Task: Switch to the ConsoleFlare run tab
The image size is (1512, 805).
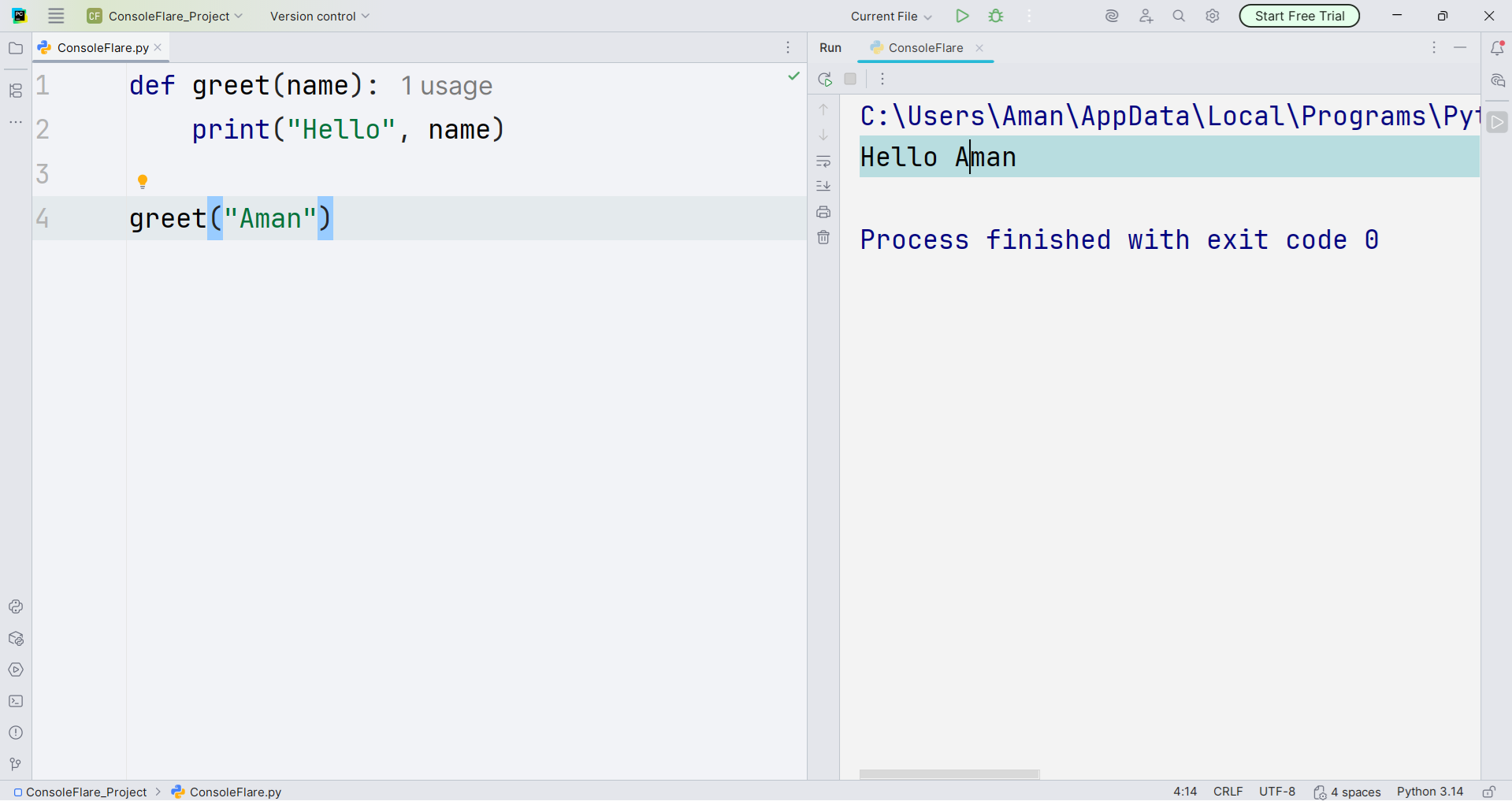Action: 924,47
